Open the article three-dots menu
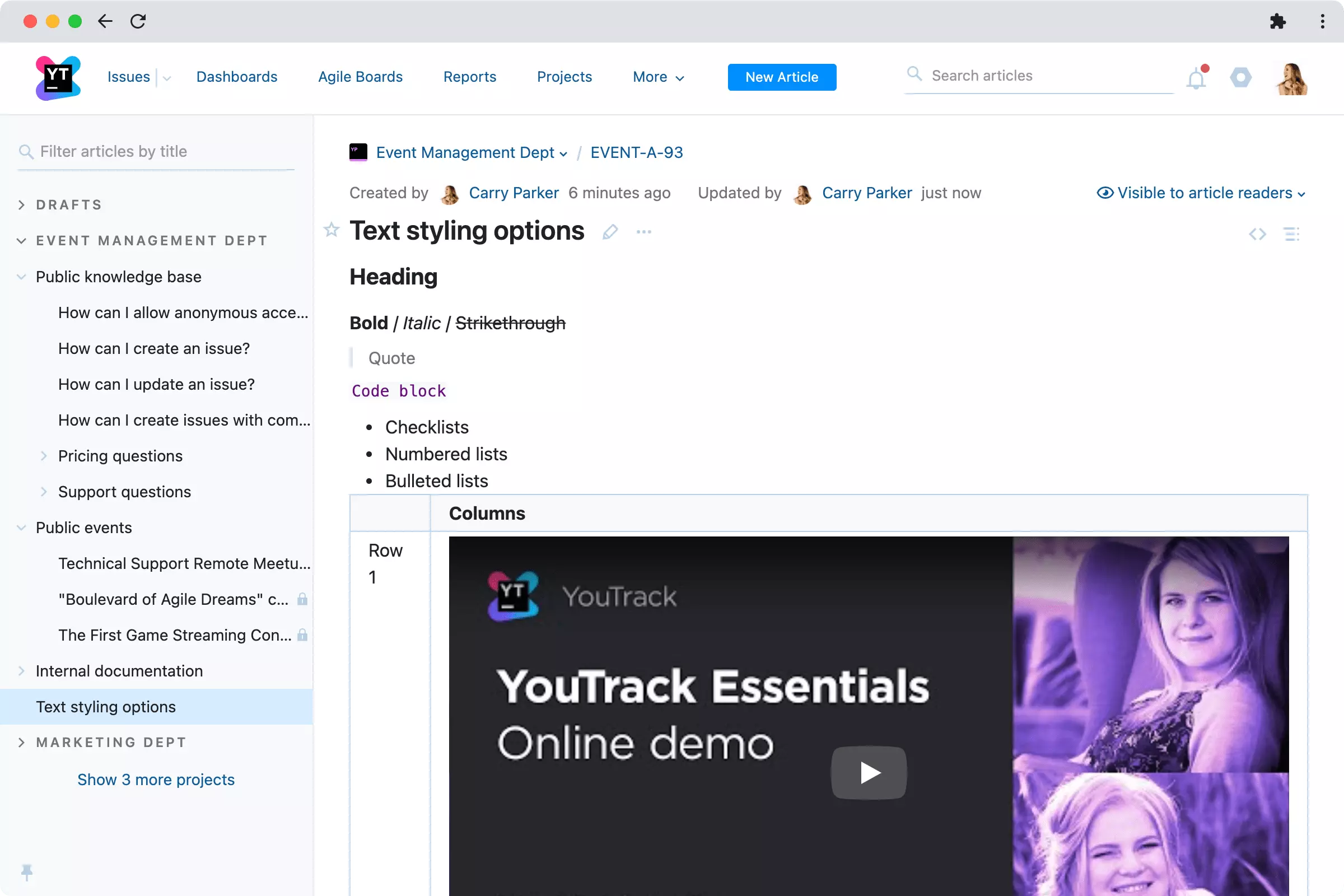Viewport: 1344px width, 896px height. click(644, 232)
